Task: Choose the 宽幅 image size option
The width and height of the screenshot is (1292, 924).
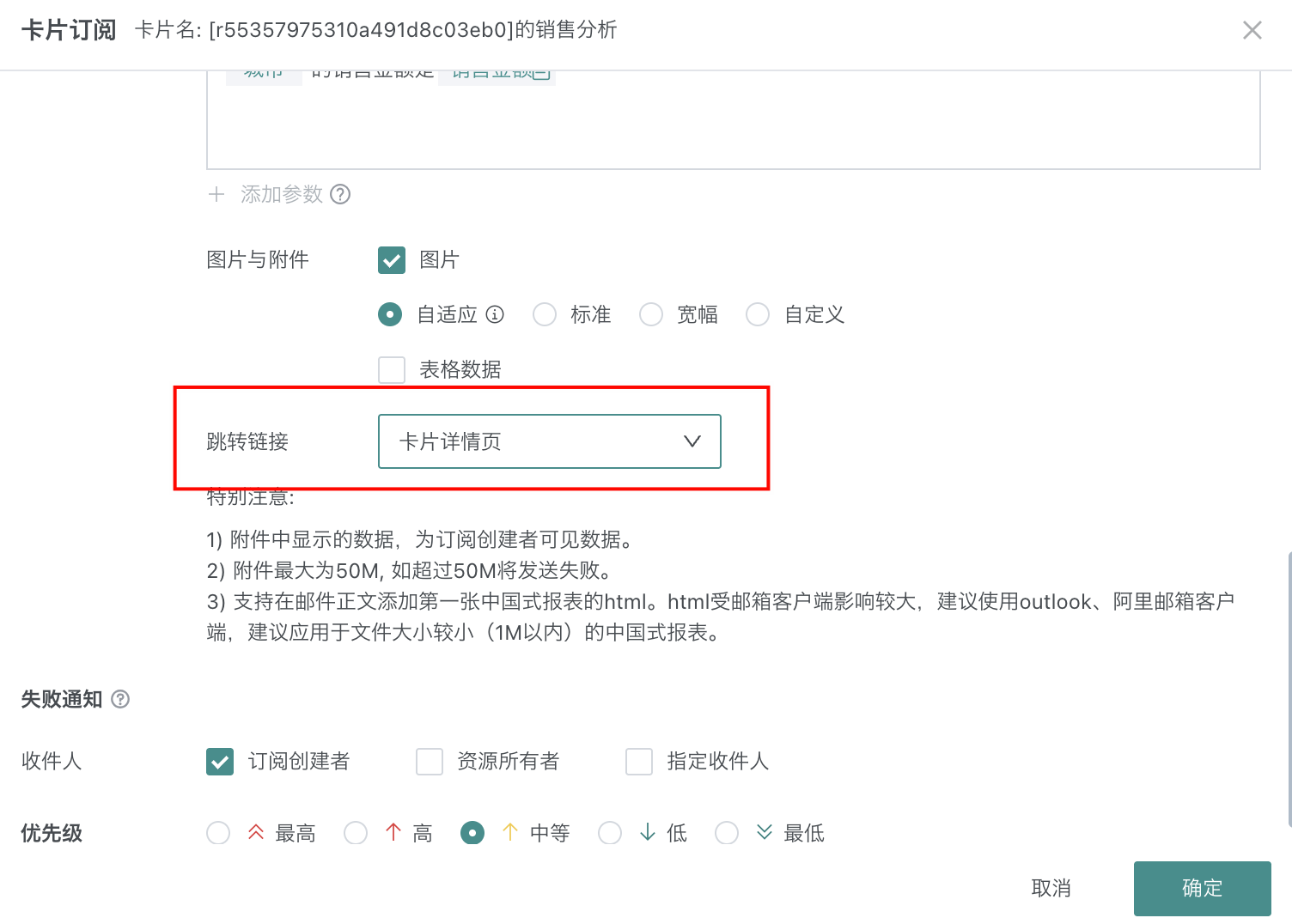Action: (x=651, y=315)
